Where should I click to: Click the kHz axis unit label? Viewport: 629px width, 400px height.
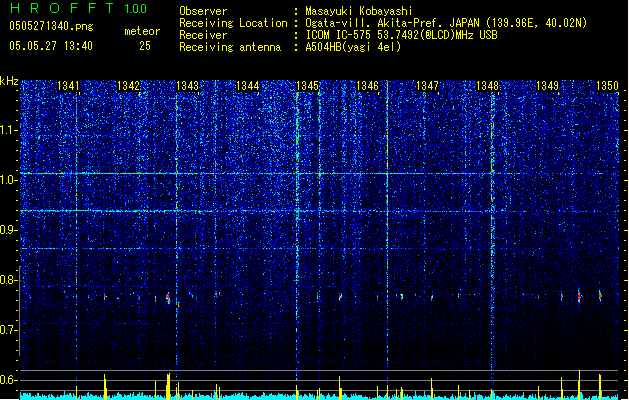9,81
